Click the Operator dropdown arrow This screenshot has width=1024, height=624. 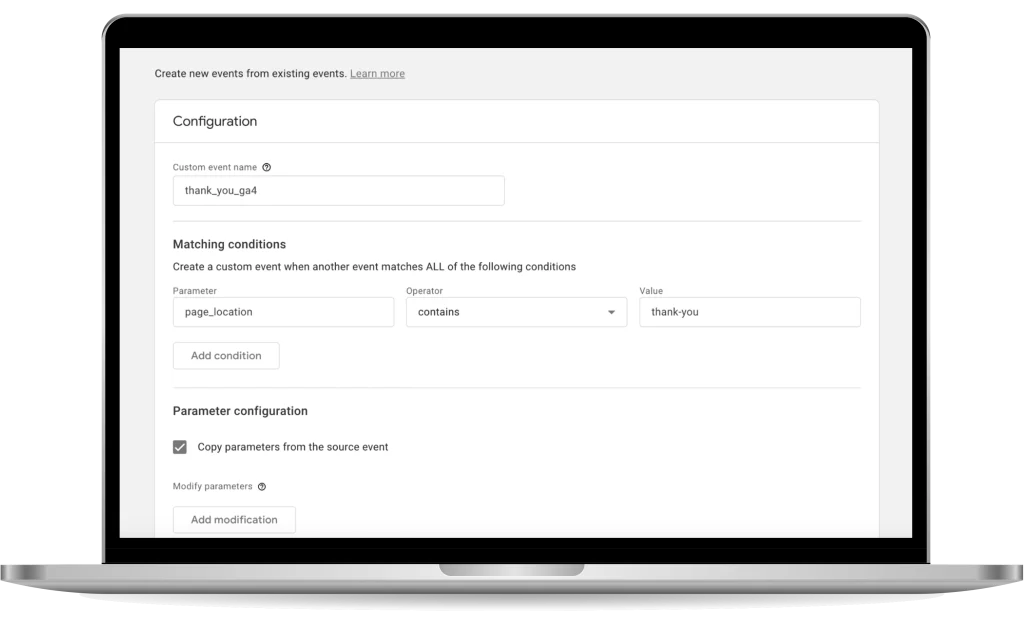pos(611,312)
